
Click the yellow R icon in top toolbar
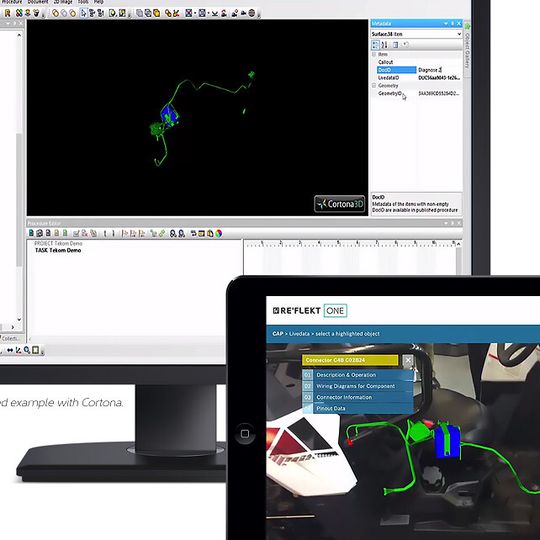coord(7,13)
